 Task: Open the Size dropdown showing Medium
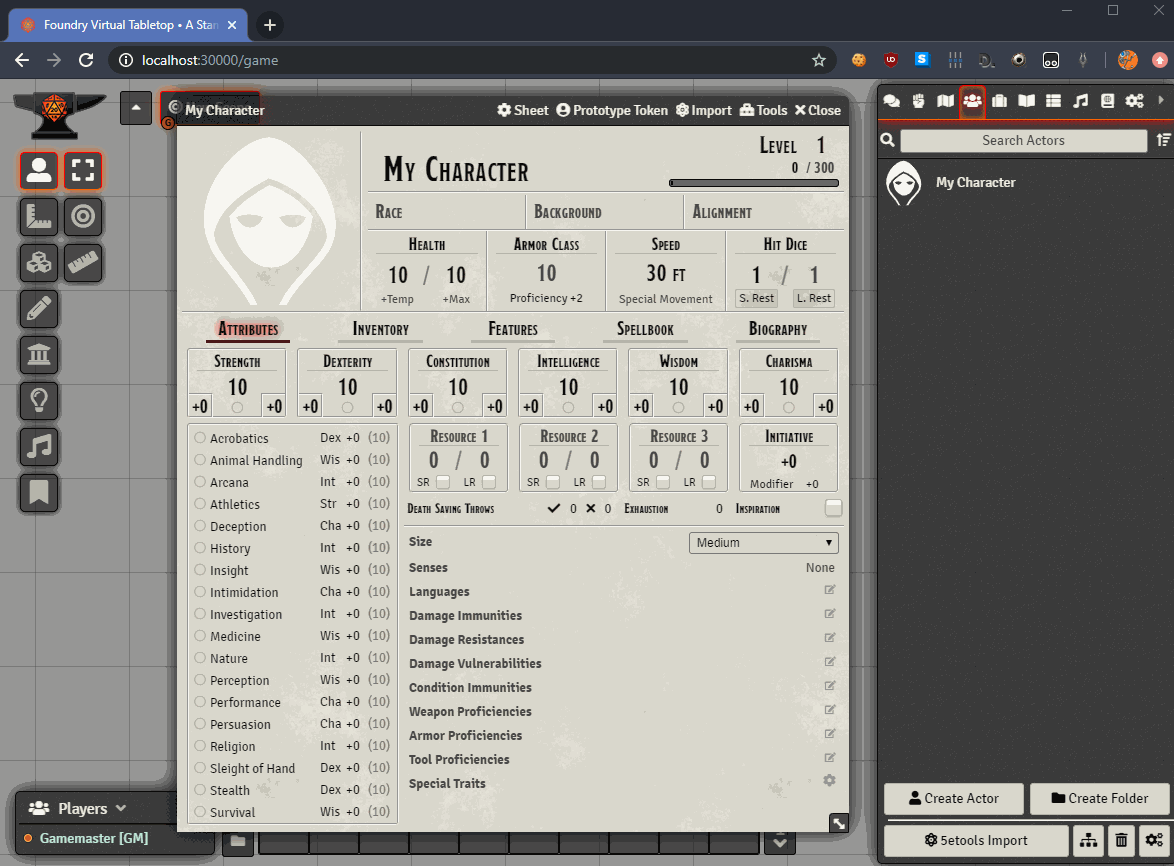pos(763,542)
